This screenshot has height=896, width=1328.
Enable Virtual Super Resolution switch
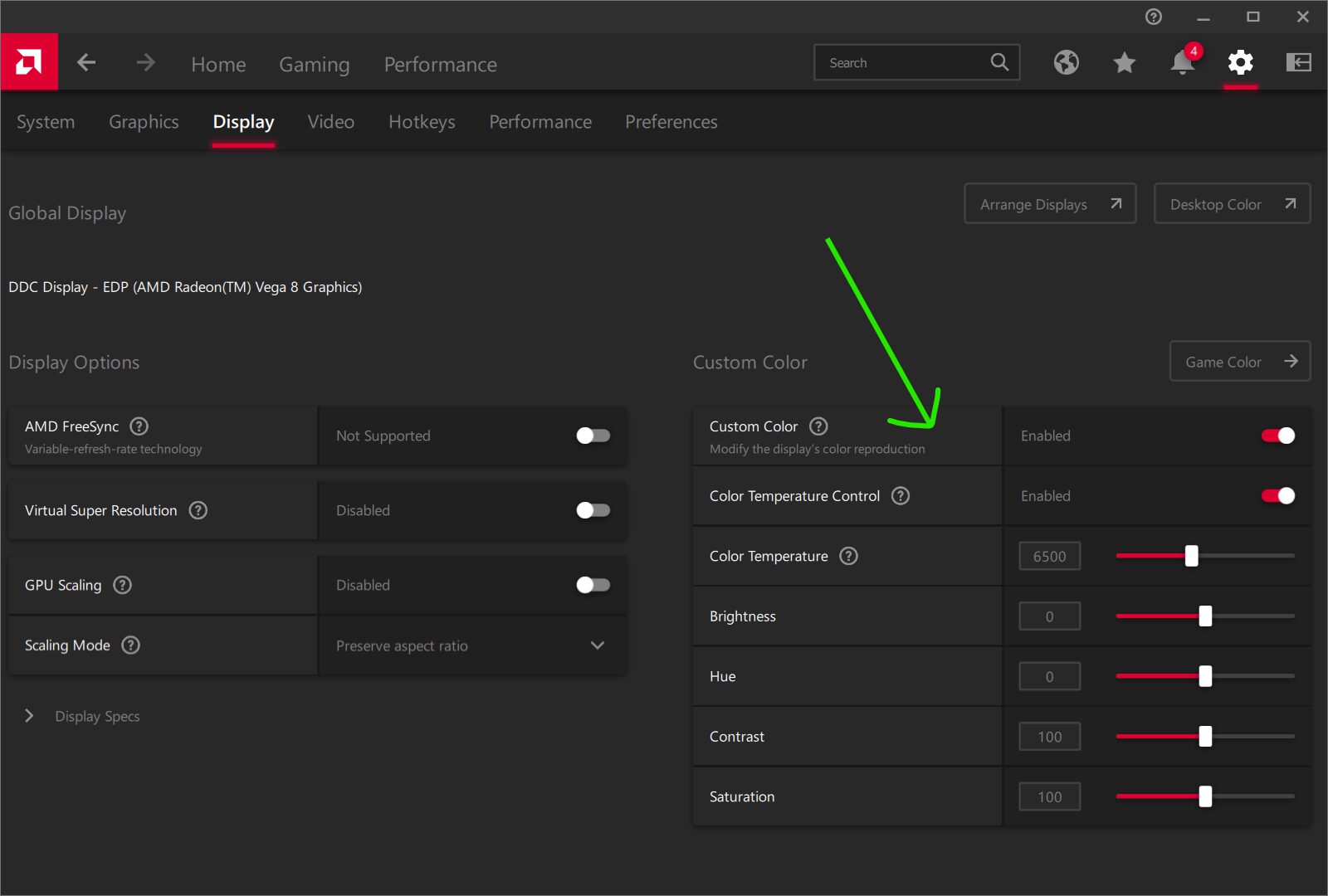(593, 510)
